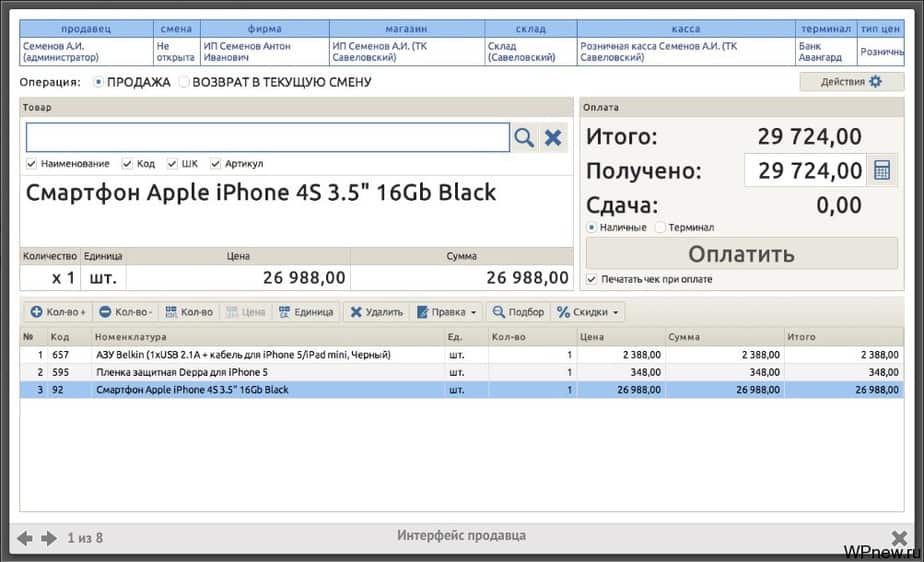Toggle the Наименование search checkbox
The width and height of the screenshot is (924, 562).
pyautogui.click(x=32, y=164)
